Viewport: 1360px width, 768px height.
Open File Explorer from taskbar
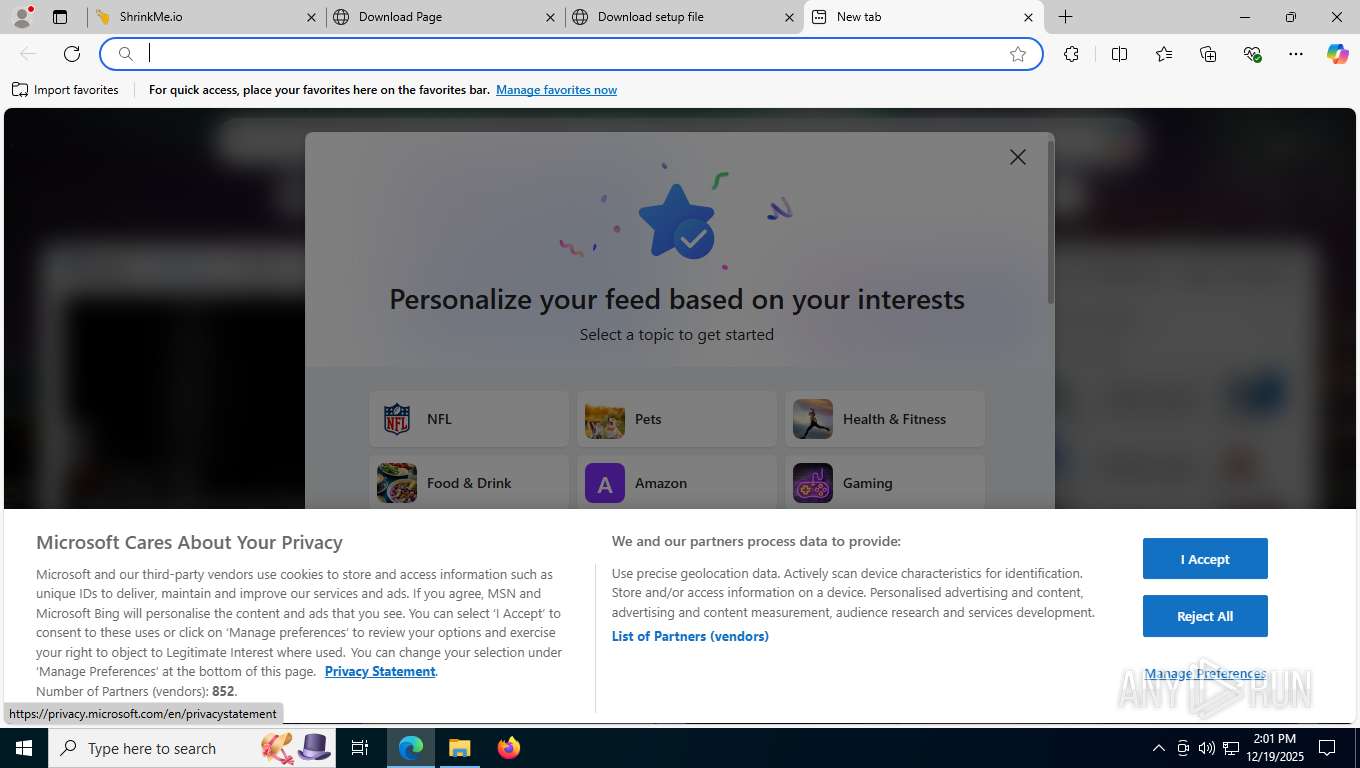coord(459,748)
